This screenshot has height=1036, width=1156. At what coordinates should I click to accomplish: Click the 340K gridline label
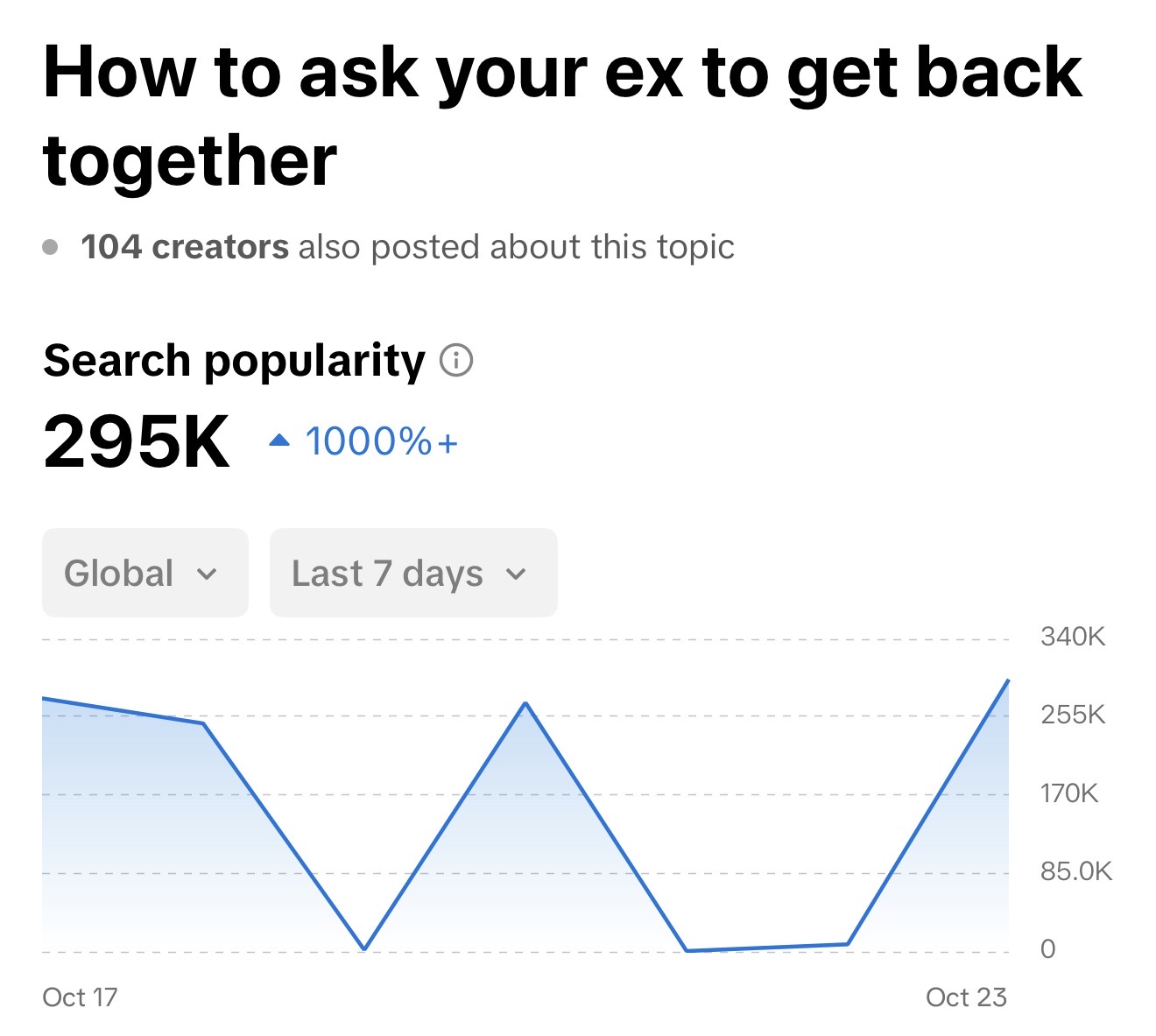[1073, 637]
